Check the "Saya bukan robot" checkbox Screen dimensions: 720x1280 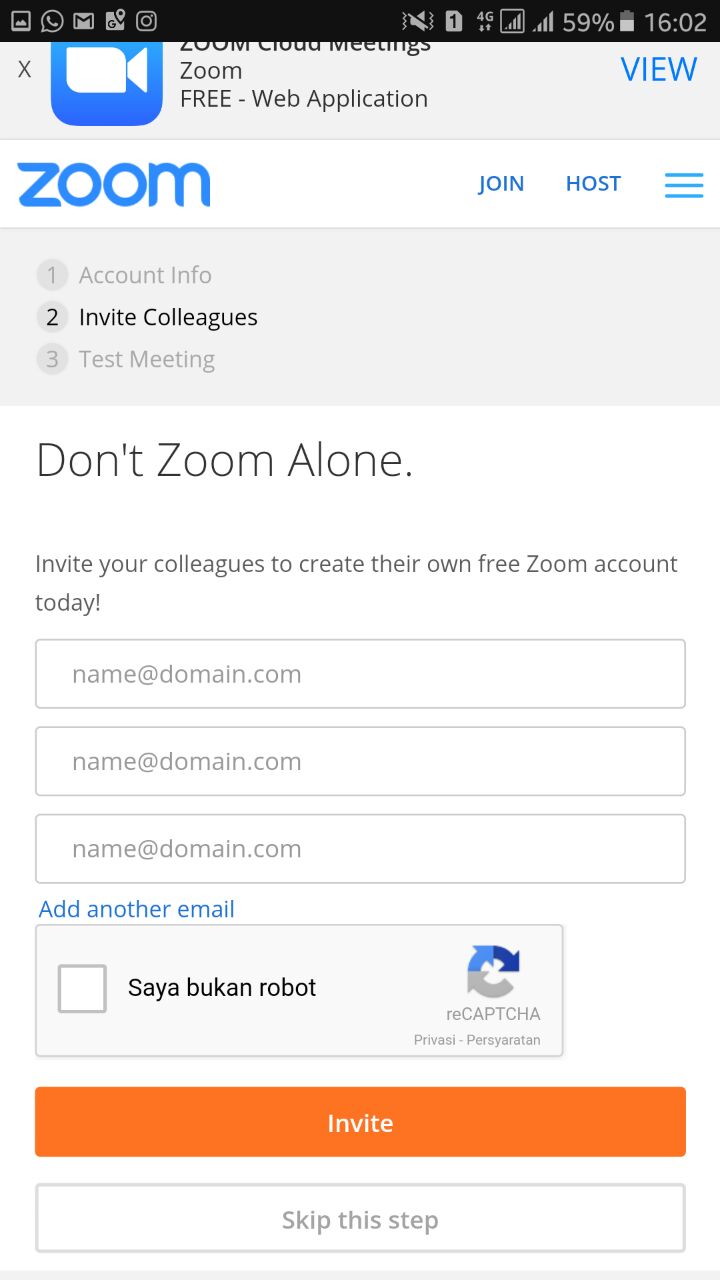click(82, 988)
